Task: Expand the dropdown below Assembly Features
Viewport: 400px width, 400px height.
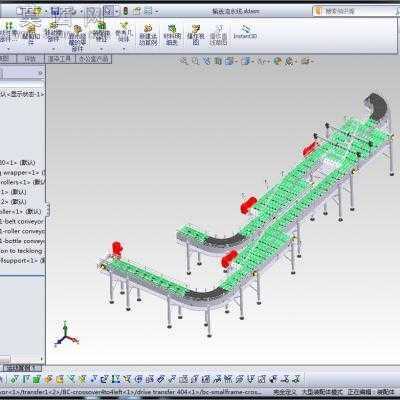Action: point(101,49)
